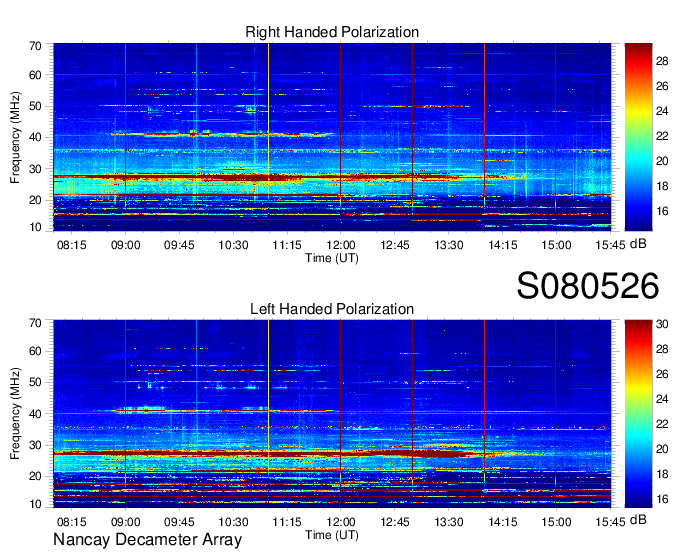
Task: Click the Left Handed spectrogram image
Action: 332,414
